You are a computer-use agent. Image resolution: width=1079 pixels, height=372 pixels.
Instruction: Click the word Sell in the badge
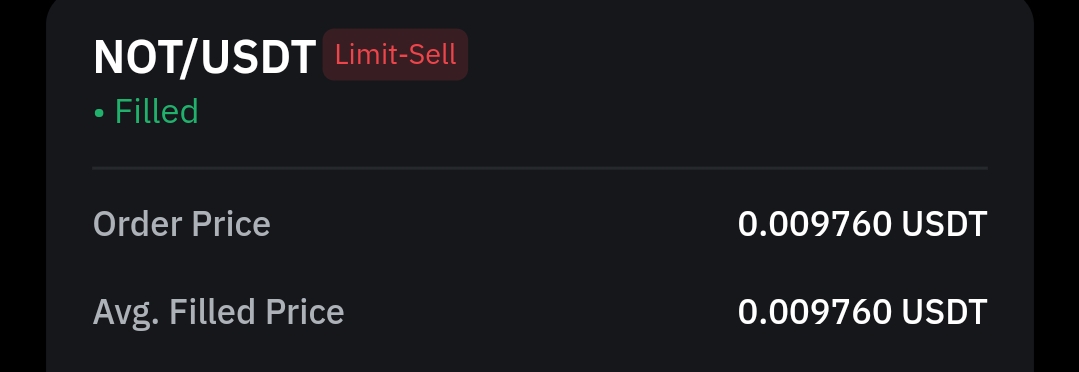coord(430,54)
